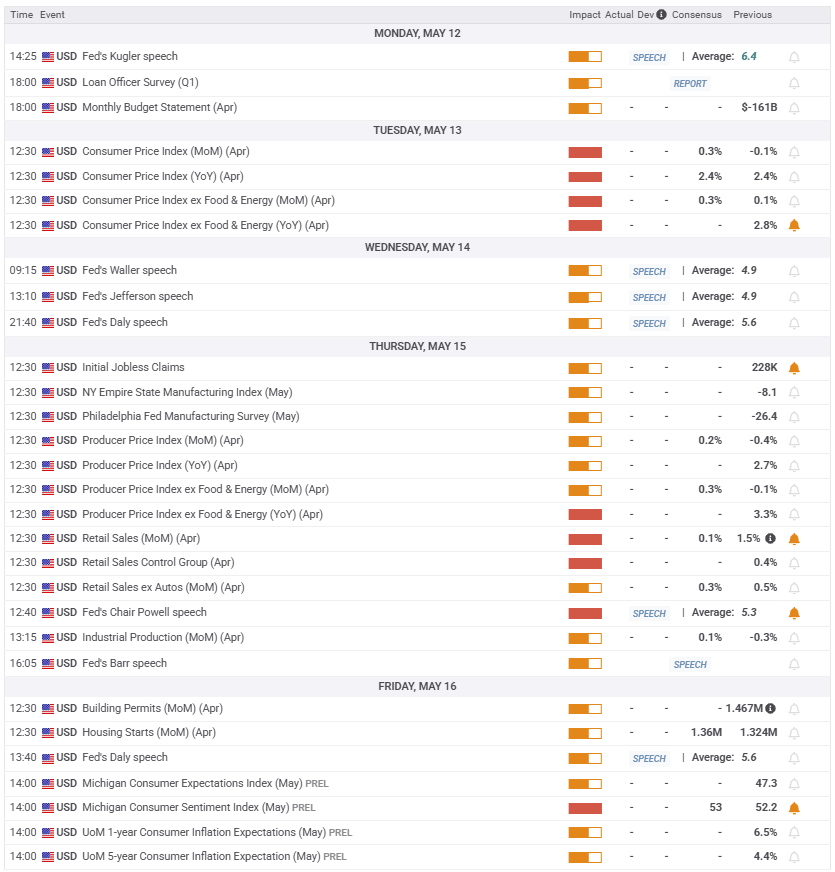Click bell icon for Wednesday's Fed's Daly speech
Image resolution: width=835 pixels, height=872 pixels.
tap(794, 323)
